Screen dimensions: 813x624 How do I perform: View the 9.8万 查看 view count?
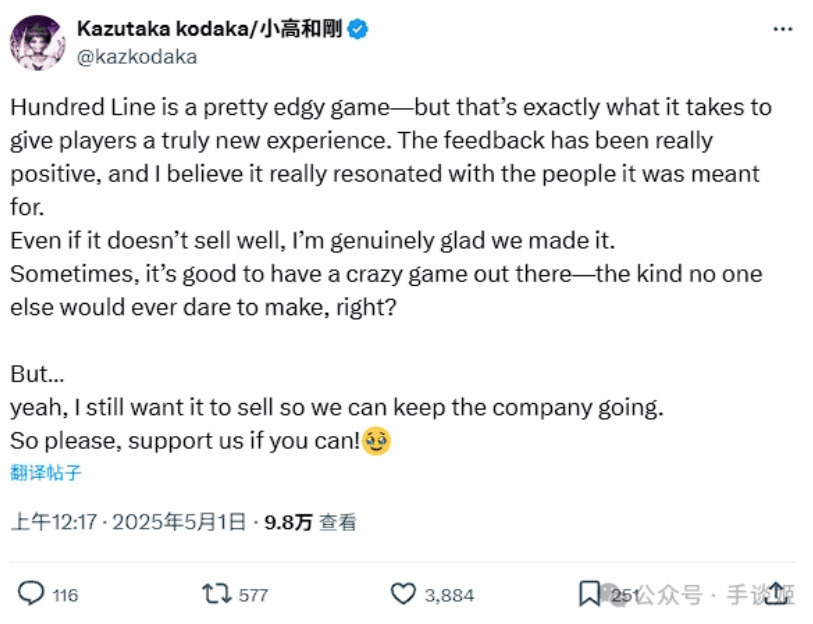[x=309, y=521]
